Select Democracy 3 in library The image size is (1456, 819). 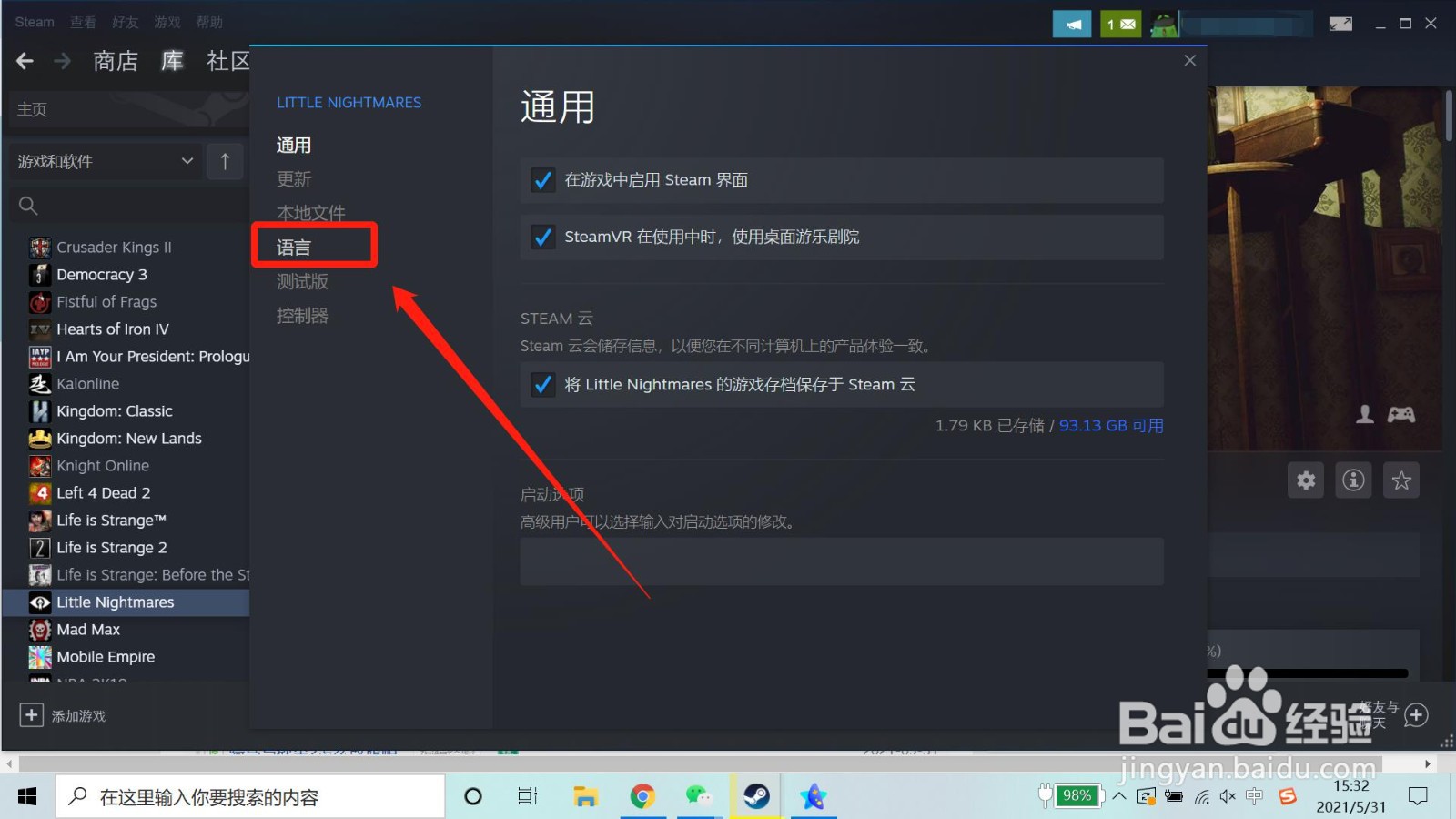[102, 275]
